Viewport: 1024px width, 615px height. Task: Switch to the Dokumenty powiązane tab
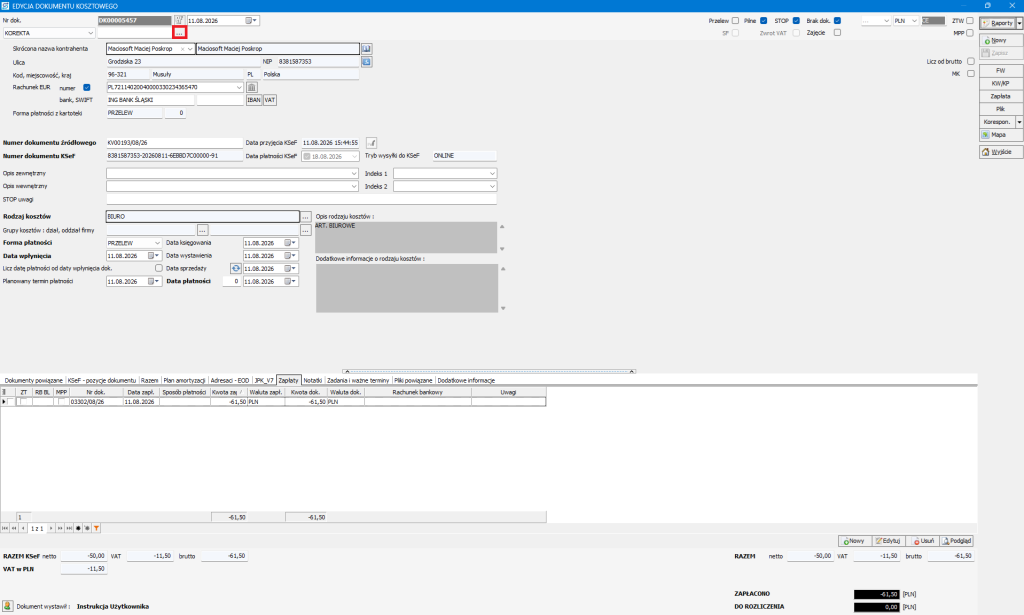click(x=33, y=381)
